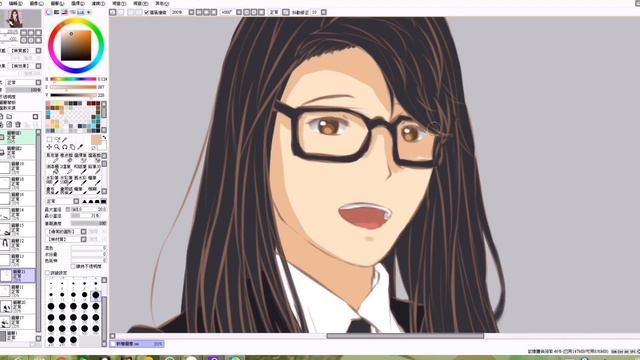Image resolution: width=640 pixels, height=360 pixels.
Task: Open the 画材效果 effect dropdown
Action: pos(25,66)
